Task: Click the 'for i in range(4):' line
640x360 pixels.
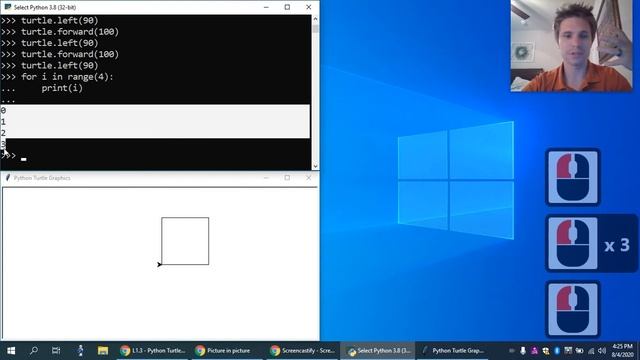Action: [x=67, y=77]
